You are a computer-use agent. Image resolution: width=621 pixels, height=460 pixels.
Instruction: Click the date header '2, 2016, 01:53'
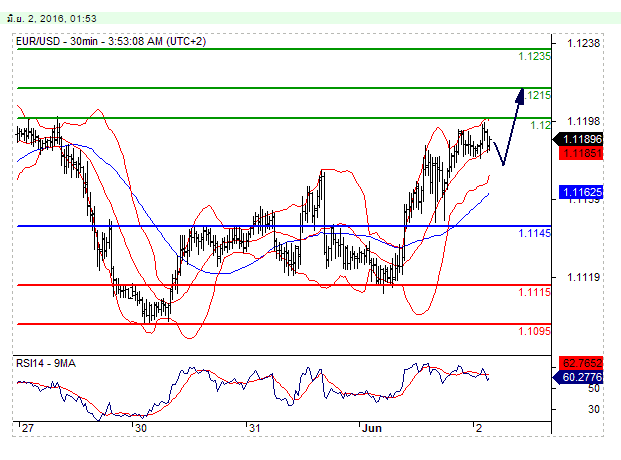pyautogui.click(x=62, y=19)
